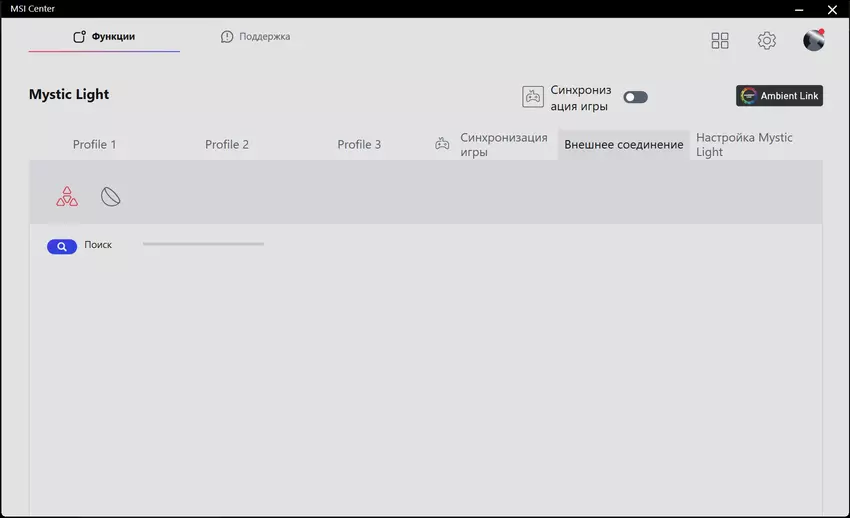Screen dimensions: 850x518
Task: Switch to Profile 3 tab
Action: click(359, 145)
